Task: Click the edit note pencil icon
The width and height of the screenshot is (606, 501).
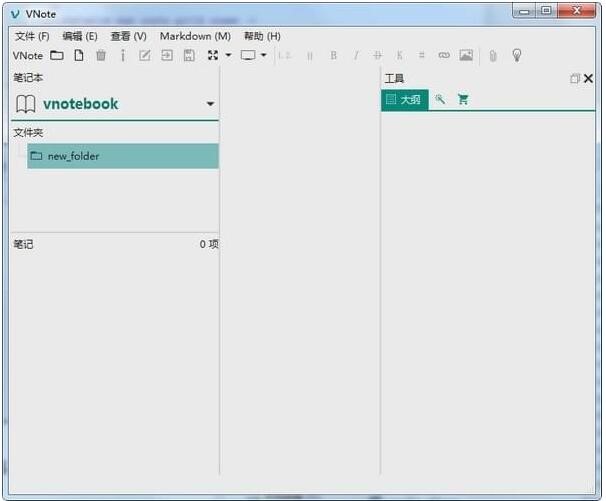Action: pos(145,56)
